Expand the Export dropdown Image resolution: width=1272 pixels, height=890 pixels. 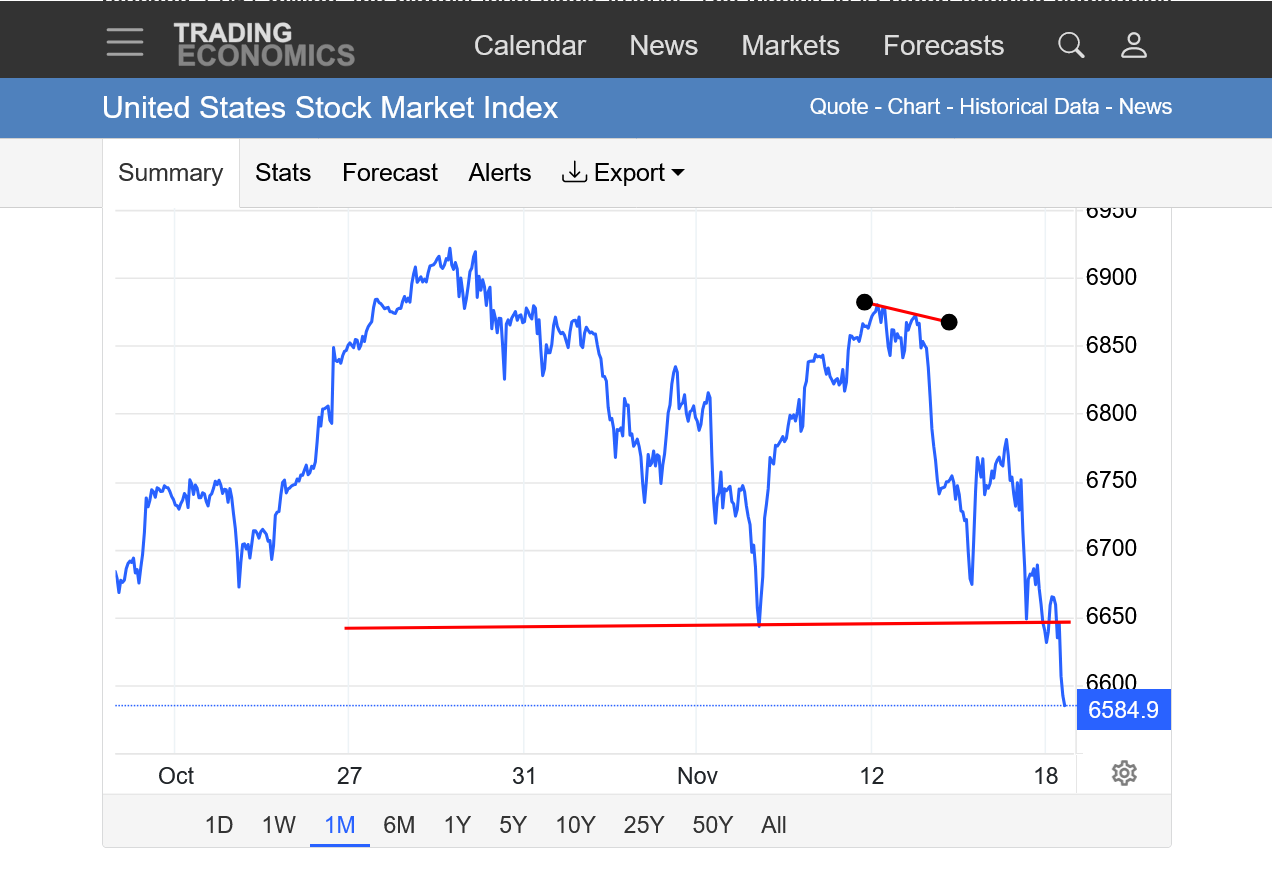[624, 173]
